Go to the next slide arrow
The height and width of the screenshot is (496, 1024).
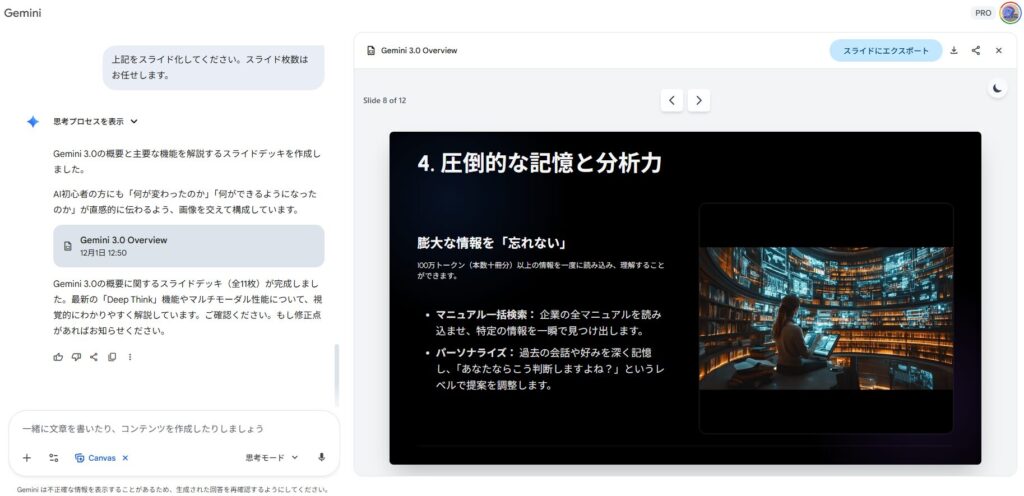pyautogui.click(x=699, y=100)
